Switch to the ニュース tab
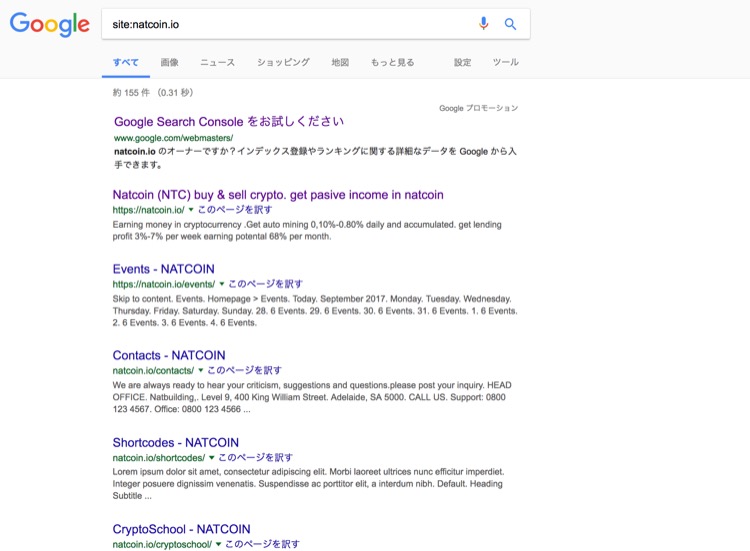 pyautogui.click(x=217, y=62)
